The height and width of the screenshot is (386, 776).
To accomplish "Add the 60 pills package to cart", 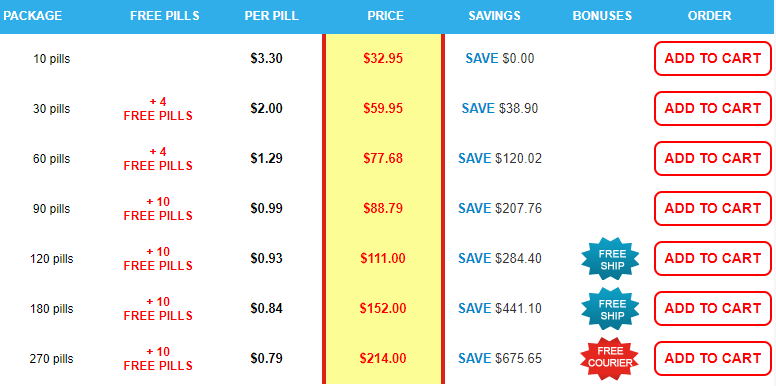I will [713, 158].
